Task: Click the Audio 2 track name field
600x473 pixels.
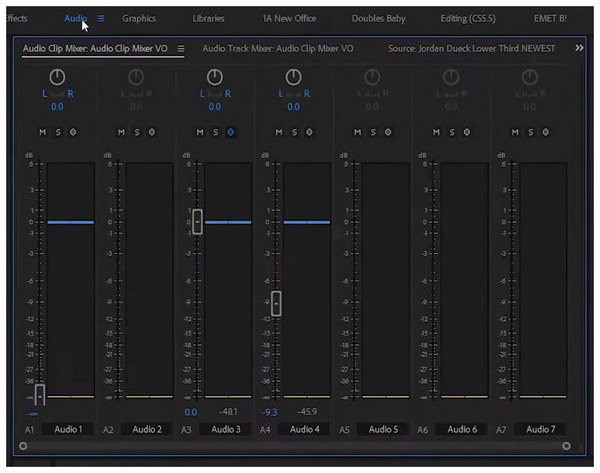Action: (x=147, y=429)
